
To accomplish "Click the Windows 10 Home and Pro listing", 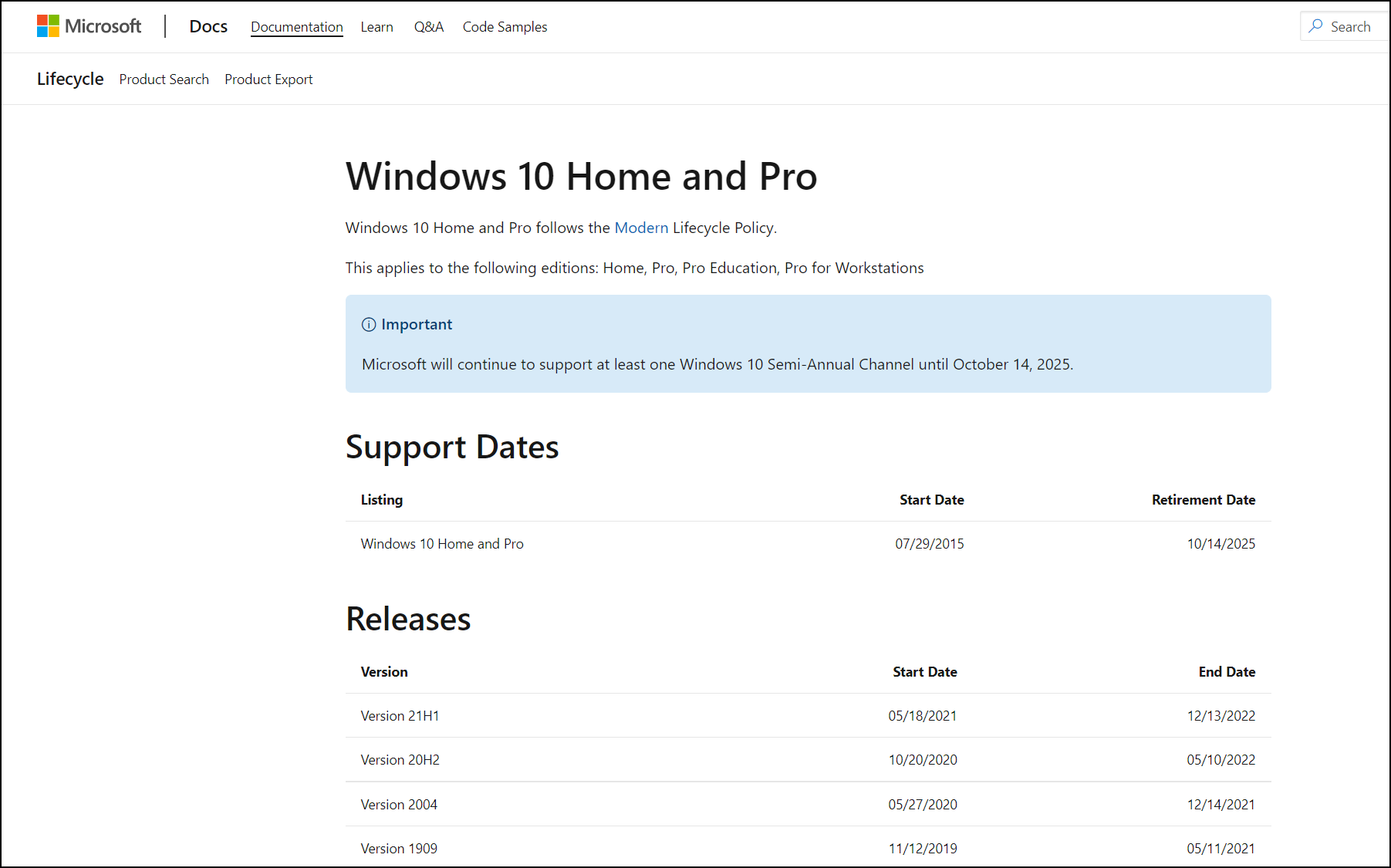I will (441, 543).
